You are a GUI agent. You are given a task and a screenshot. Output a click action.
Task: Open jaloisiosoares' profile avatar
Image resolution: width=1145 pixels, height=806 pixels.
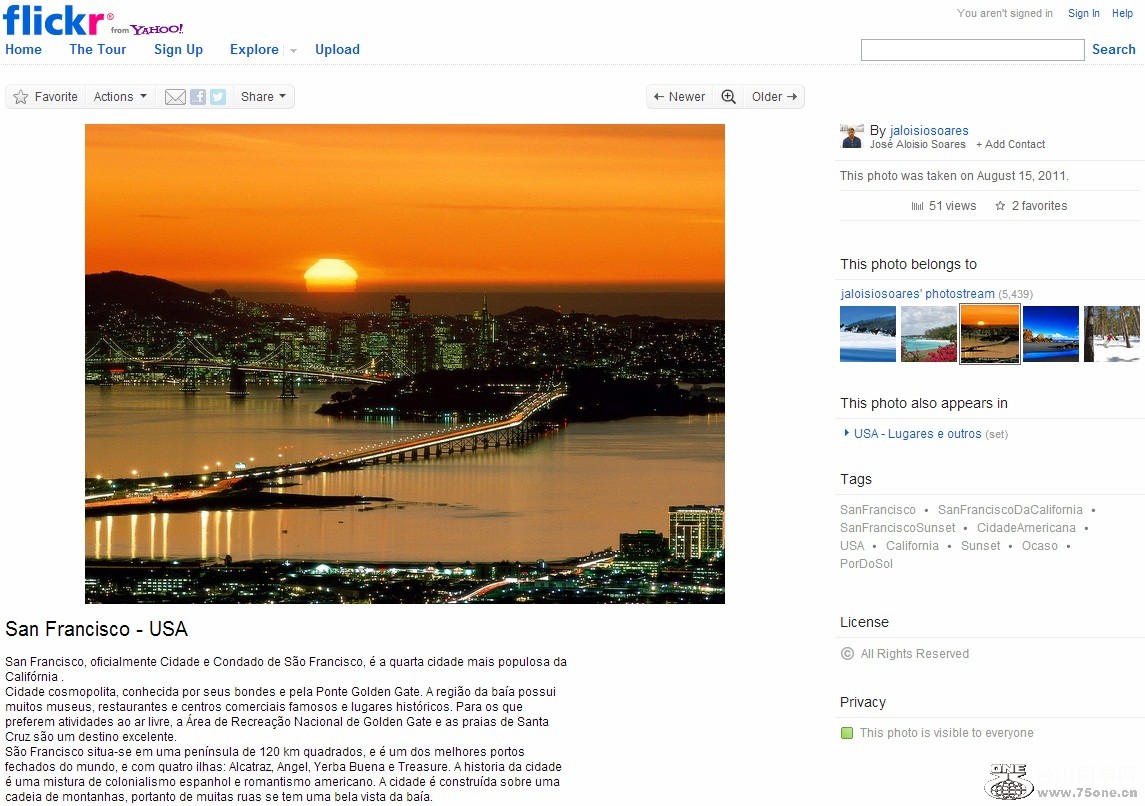(x=852, y=137)
